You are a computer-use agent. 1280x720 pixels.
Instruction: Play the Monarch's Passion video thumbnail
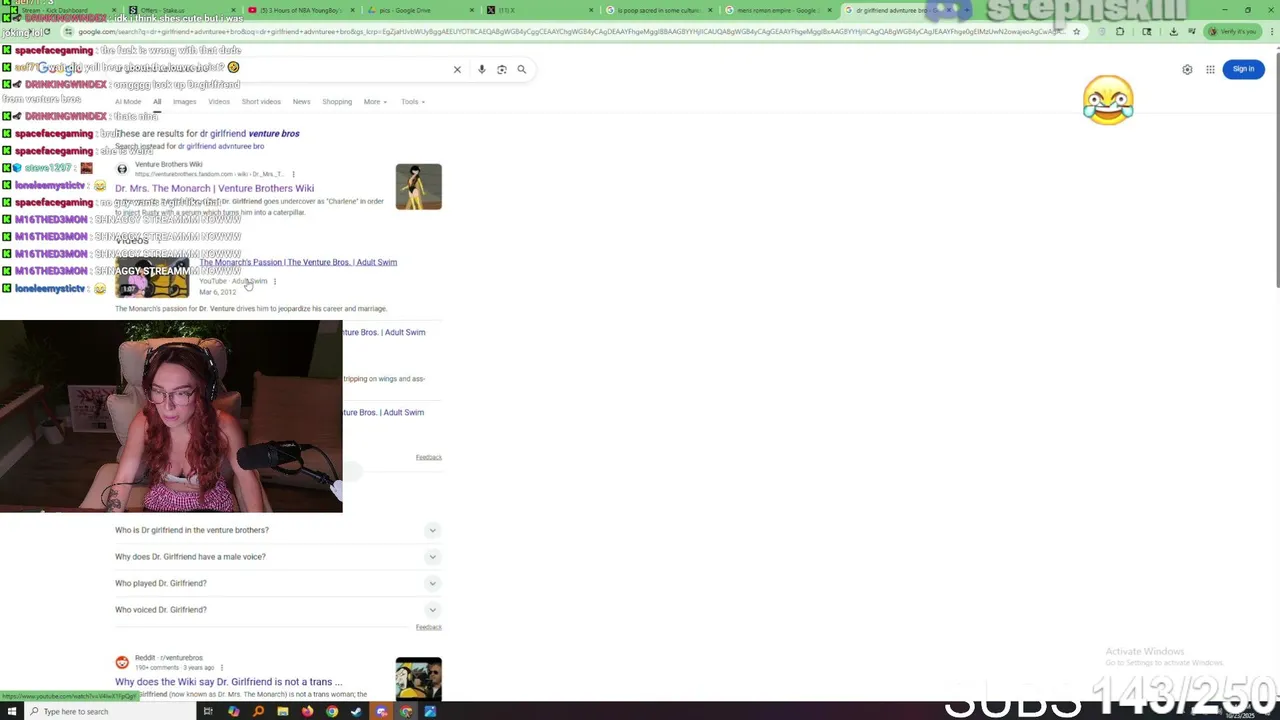click(x=152, y=277)
